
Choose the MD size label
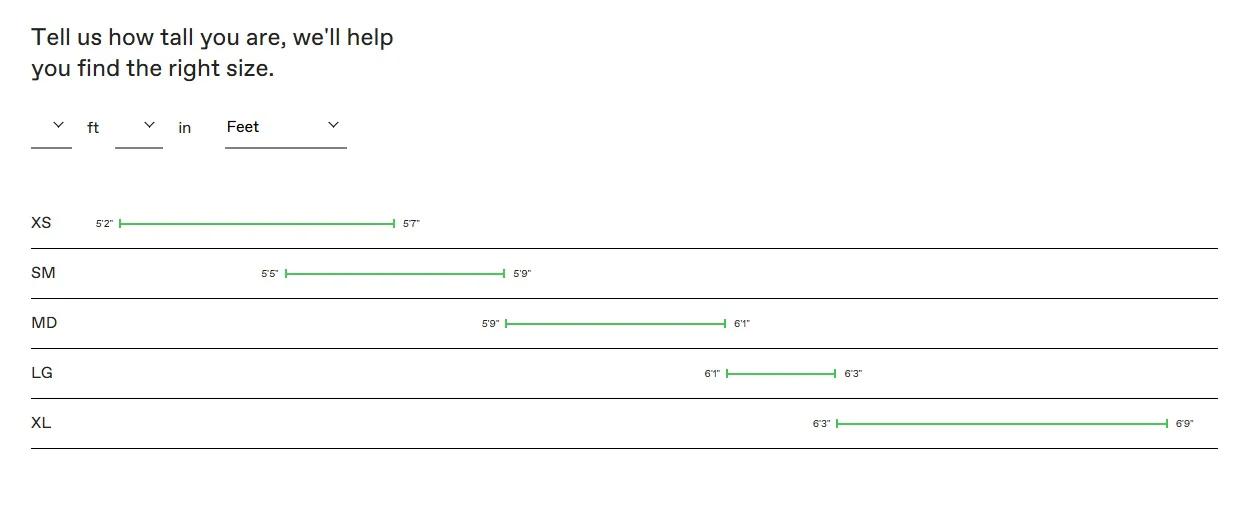44,323
